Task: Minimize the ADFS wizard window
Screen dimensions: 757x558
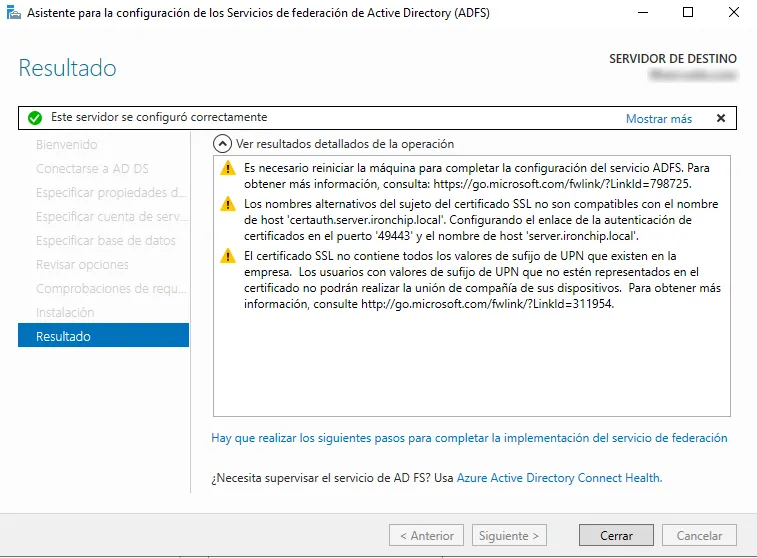Action: tap(643, 13)
